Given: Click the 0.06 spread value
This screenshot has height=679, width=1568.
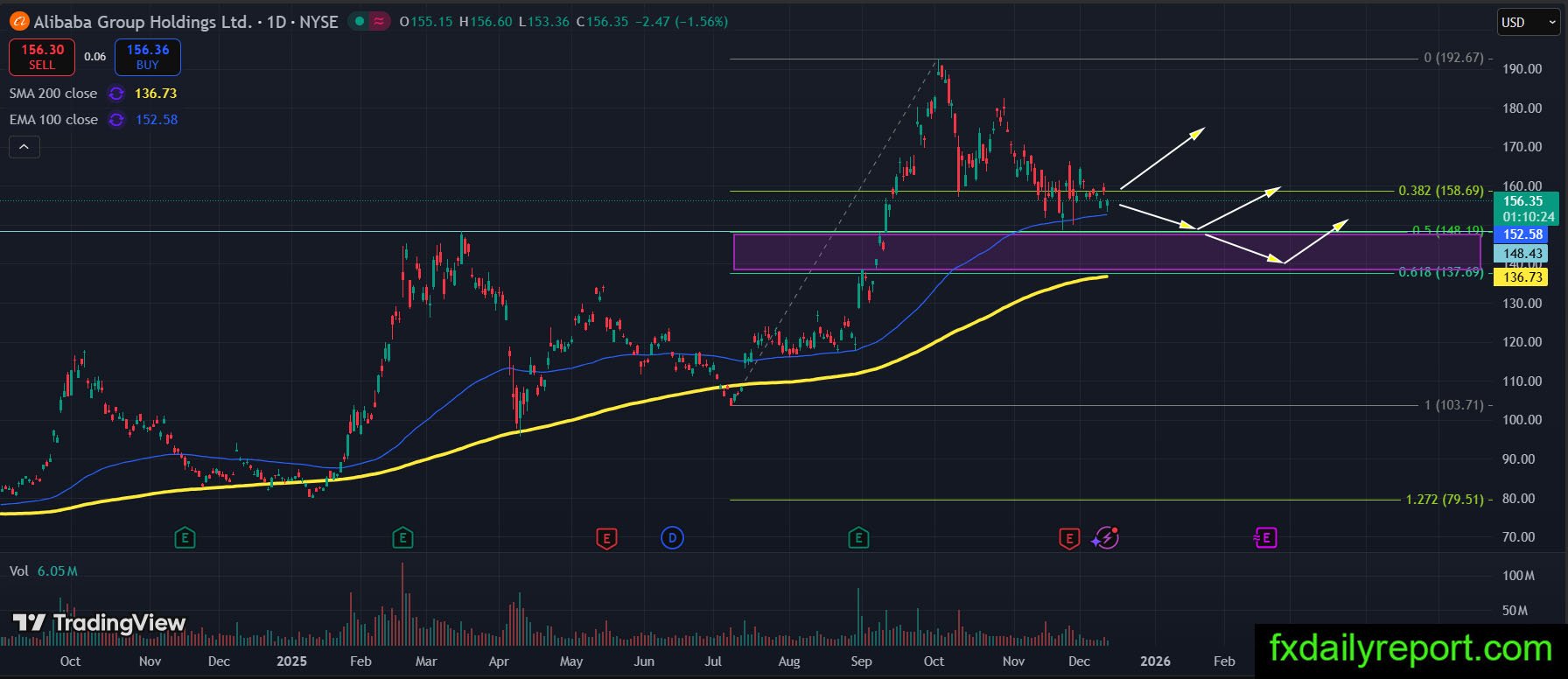Looking at the screenshot, I should click(95, 57).
